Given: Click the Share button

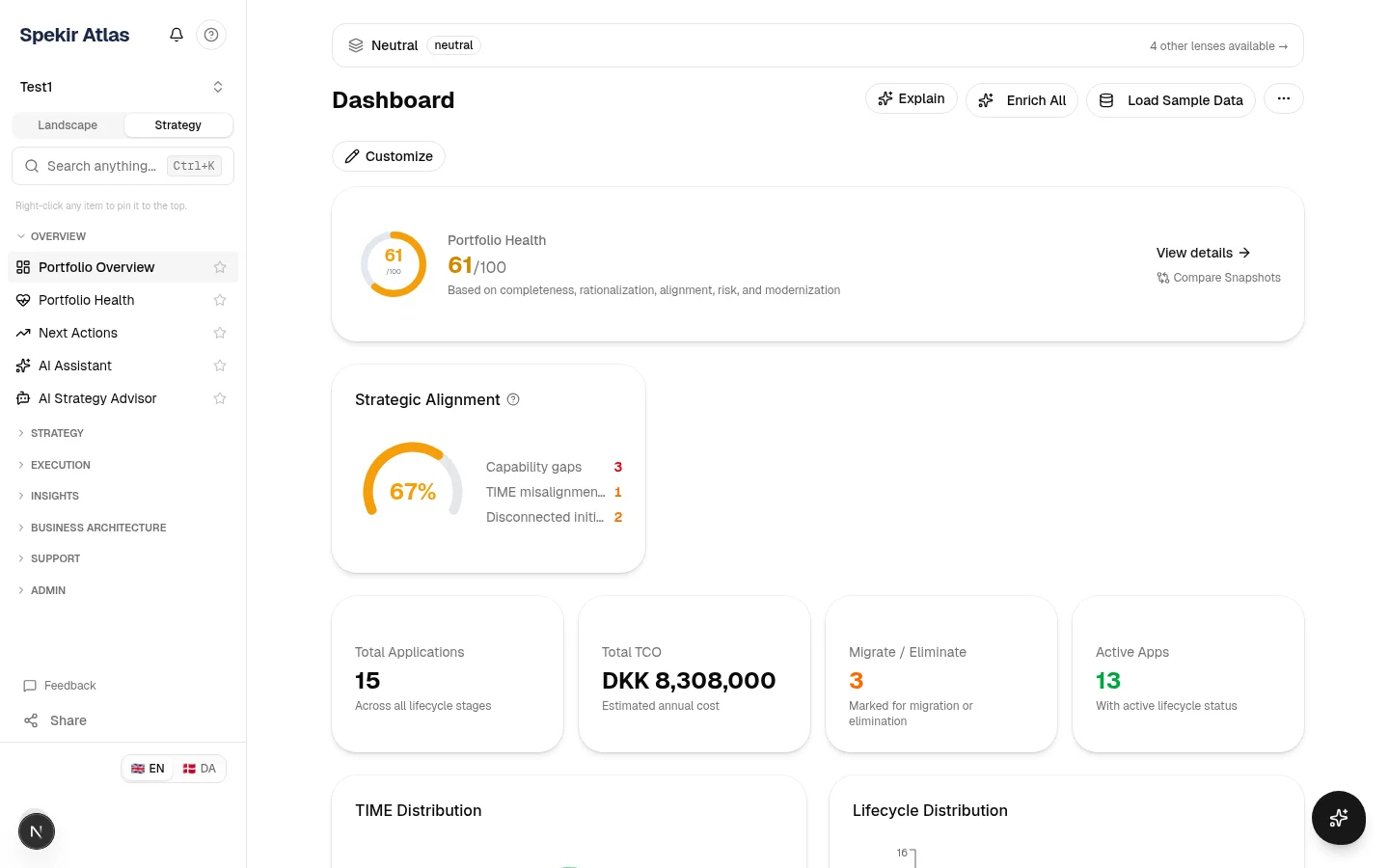Looking at the screenshot, I should point(56,720).
